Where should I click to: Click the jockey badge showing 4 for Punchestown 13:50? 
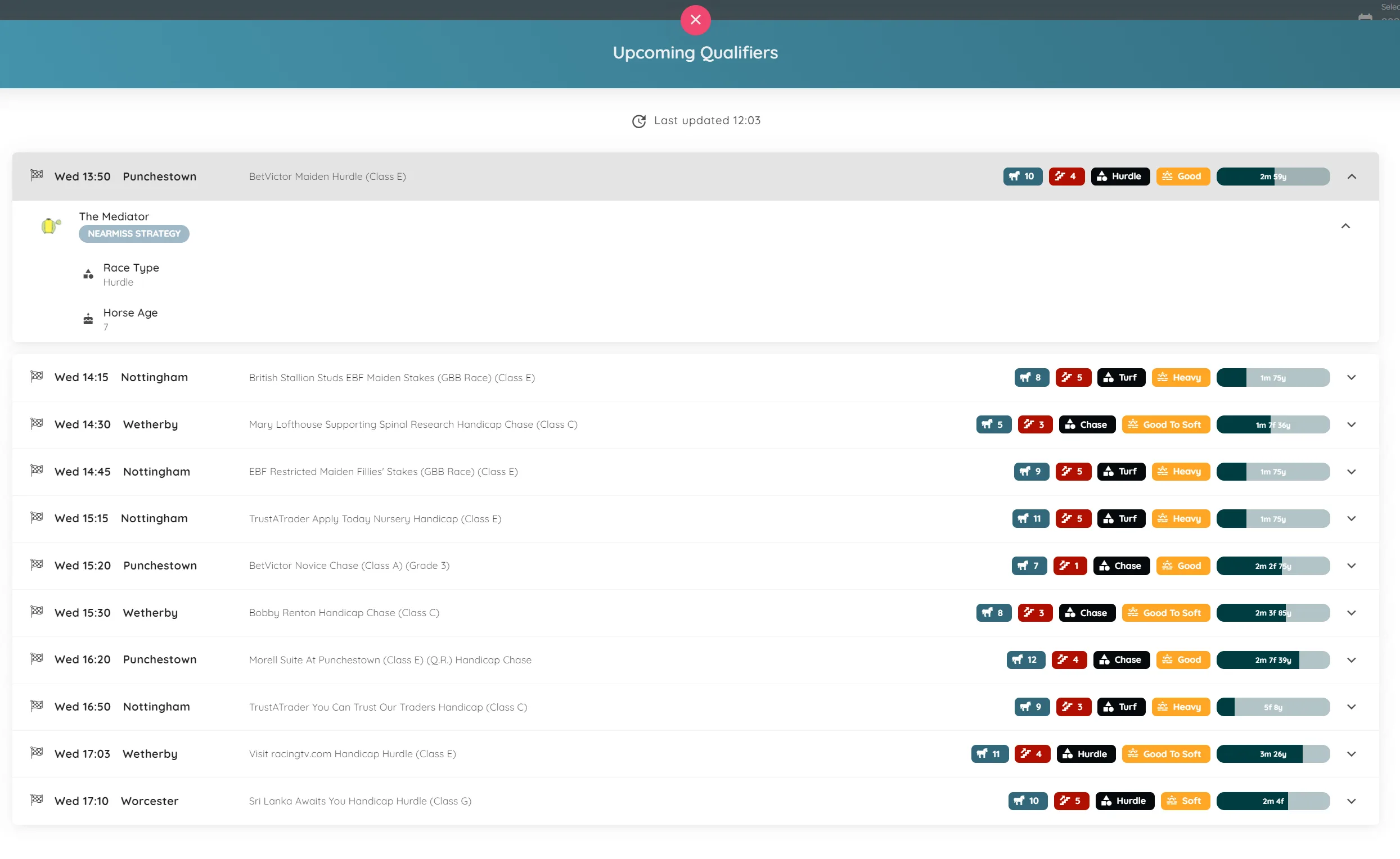[x=1066, y=176]
